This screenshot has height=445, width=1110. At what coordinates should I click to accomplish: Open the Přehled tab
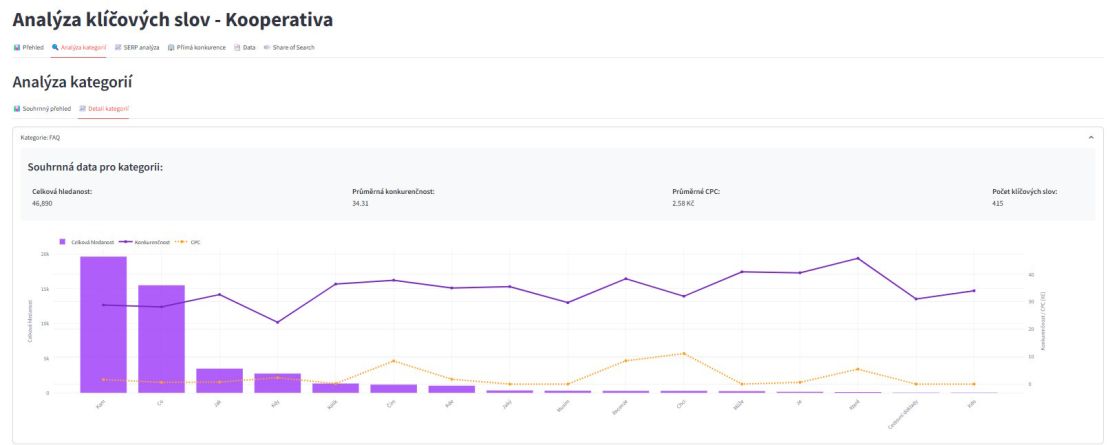28,47
